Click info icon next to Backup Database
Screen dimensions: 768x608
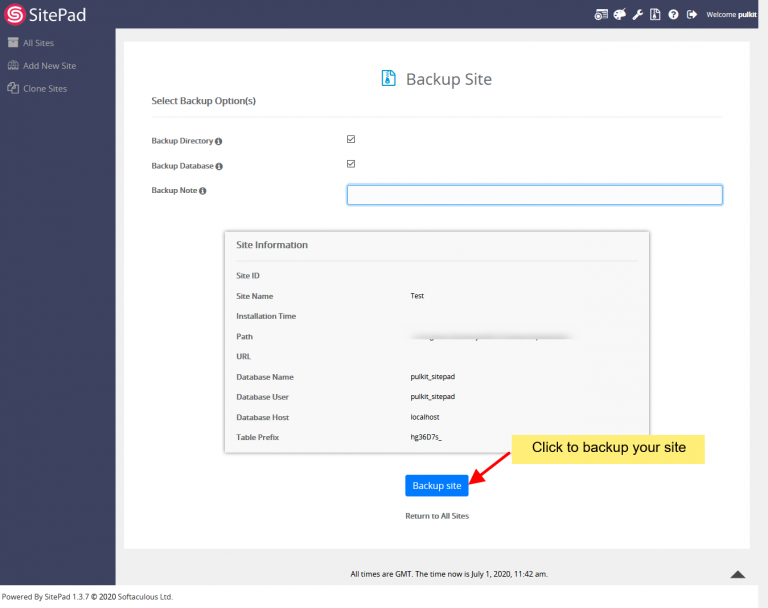219,166
